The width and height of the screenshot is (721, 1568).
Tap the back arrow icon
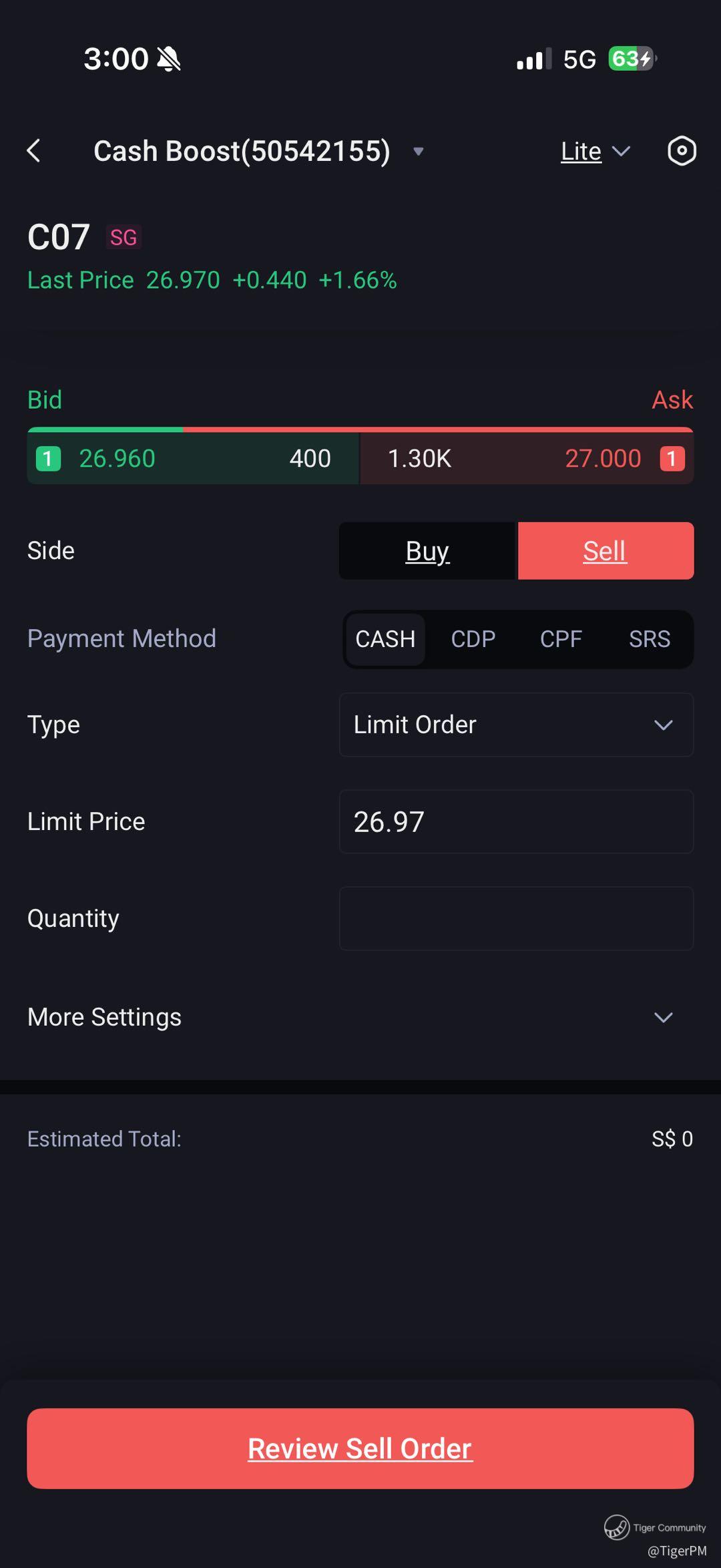(34, 151)
